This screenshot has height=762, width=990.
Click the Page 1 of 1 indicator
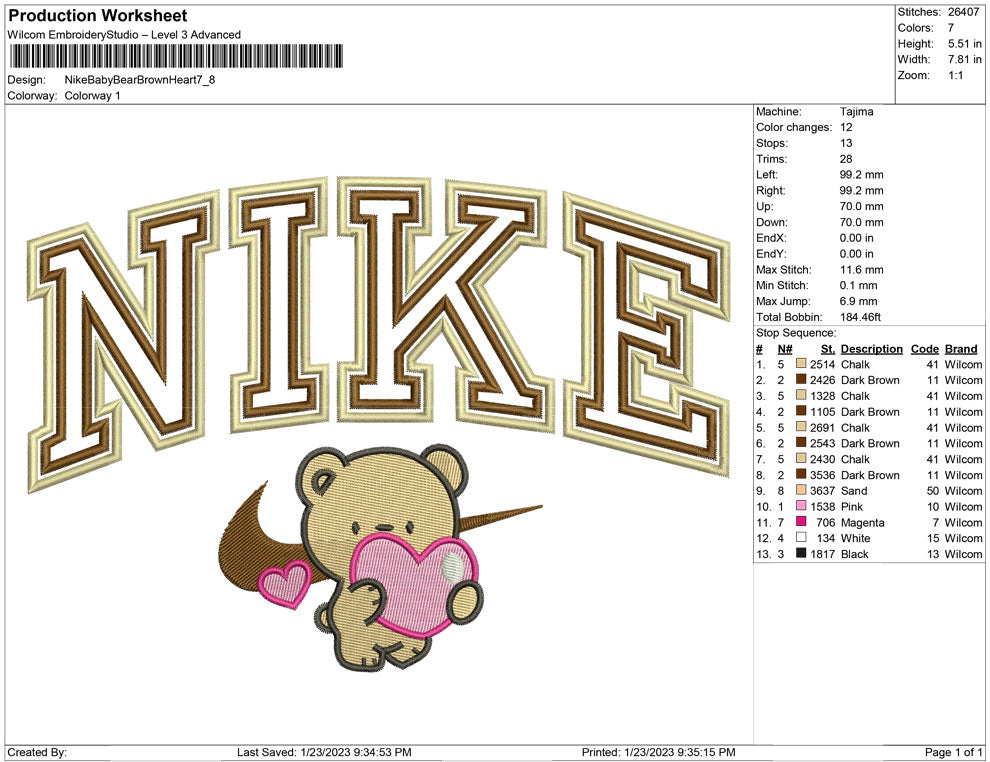pyautogui.click(x=954, y=752)
